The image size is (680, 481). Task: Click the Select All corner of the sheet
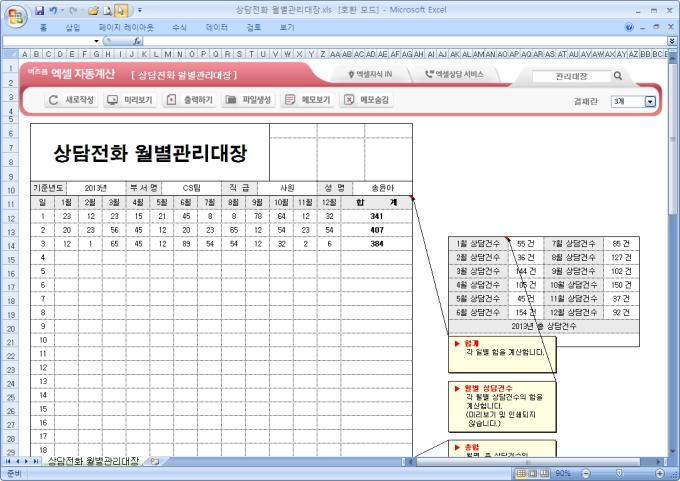(10, 54)
